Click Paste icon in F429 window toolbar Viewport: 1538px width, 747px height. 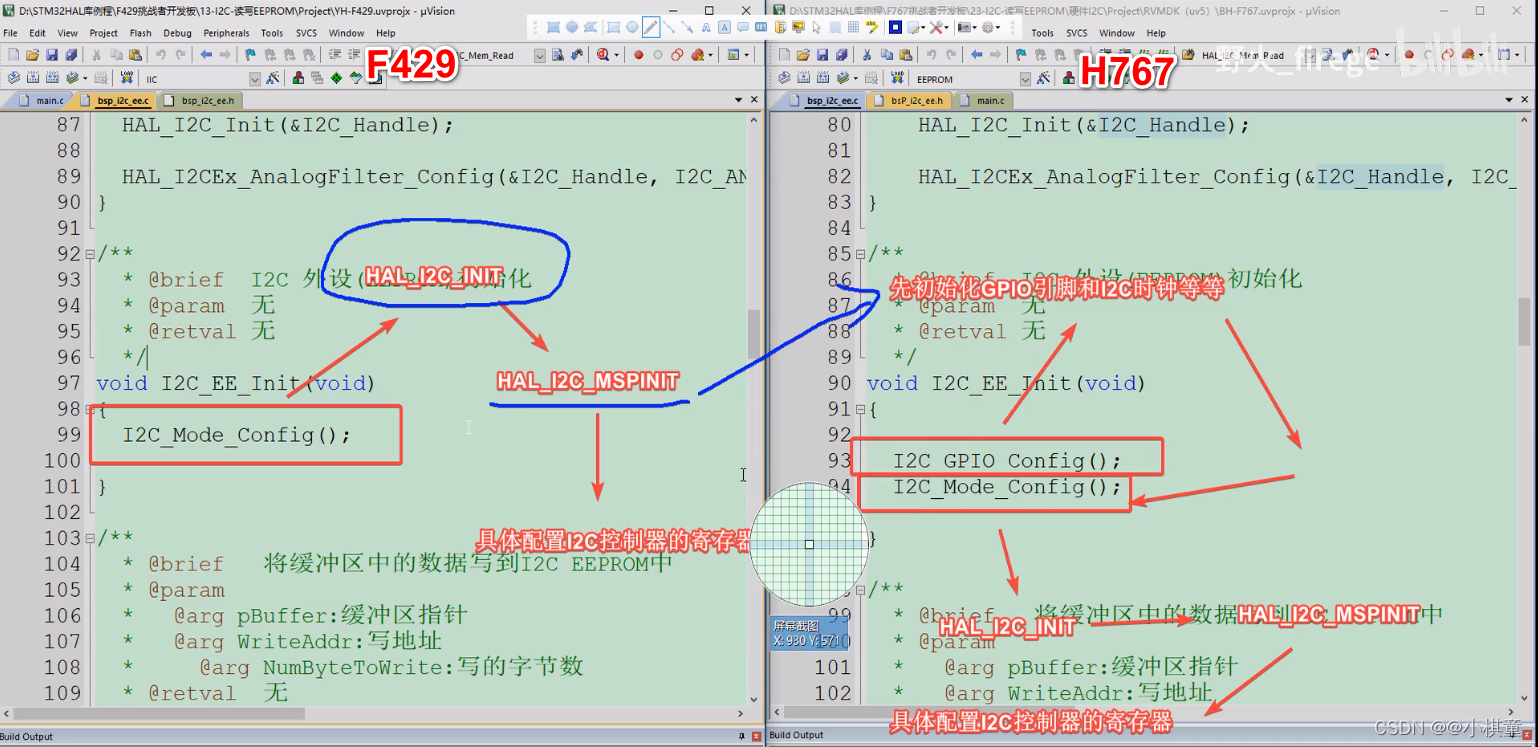(135, 55)
